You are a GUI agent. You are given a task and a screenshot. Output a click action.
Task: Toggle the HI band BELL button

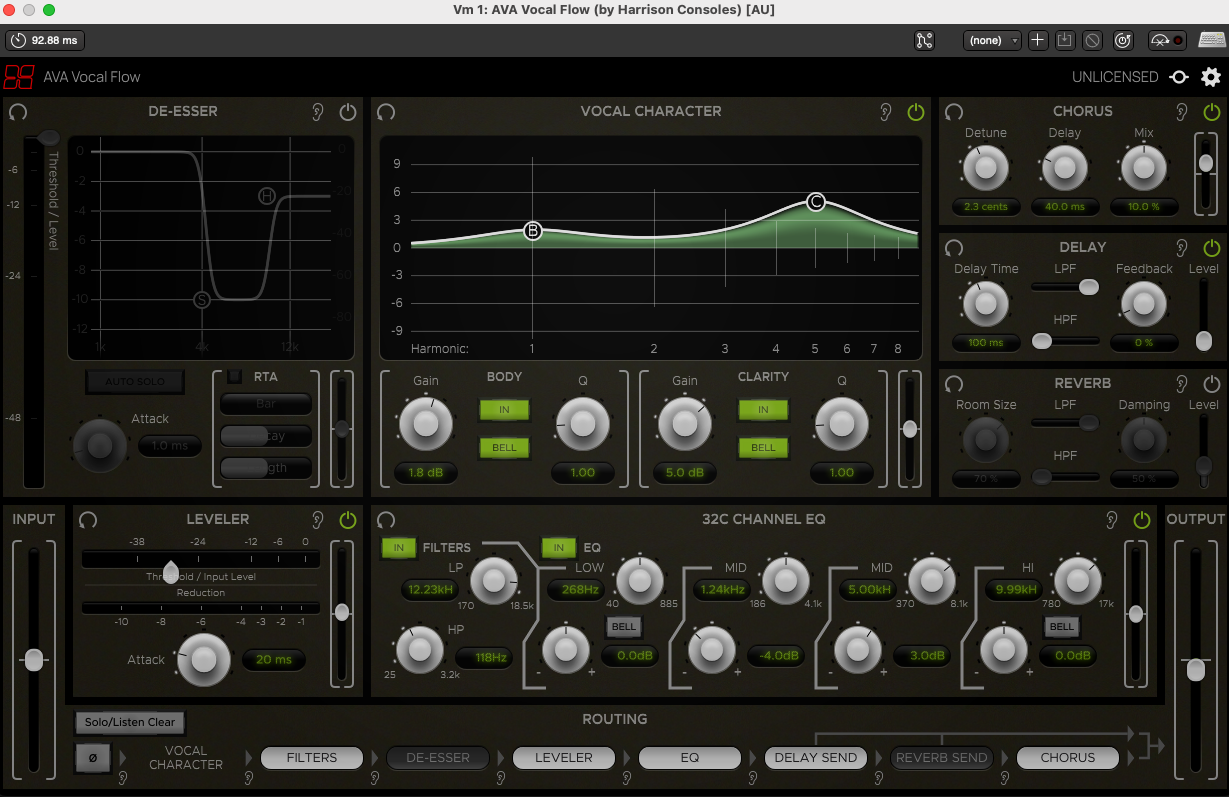pyautogui.click(x=1062, y=626)
